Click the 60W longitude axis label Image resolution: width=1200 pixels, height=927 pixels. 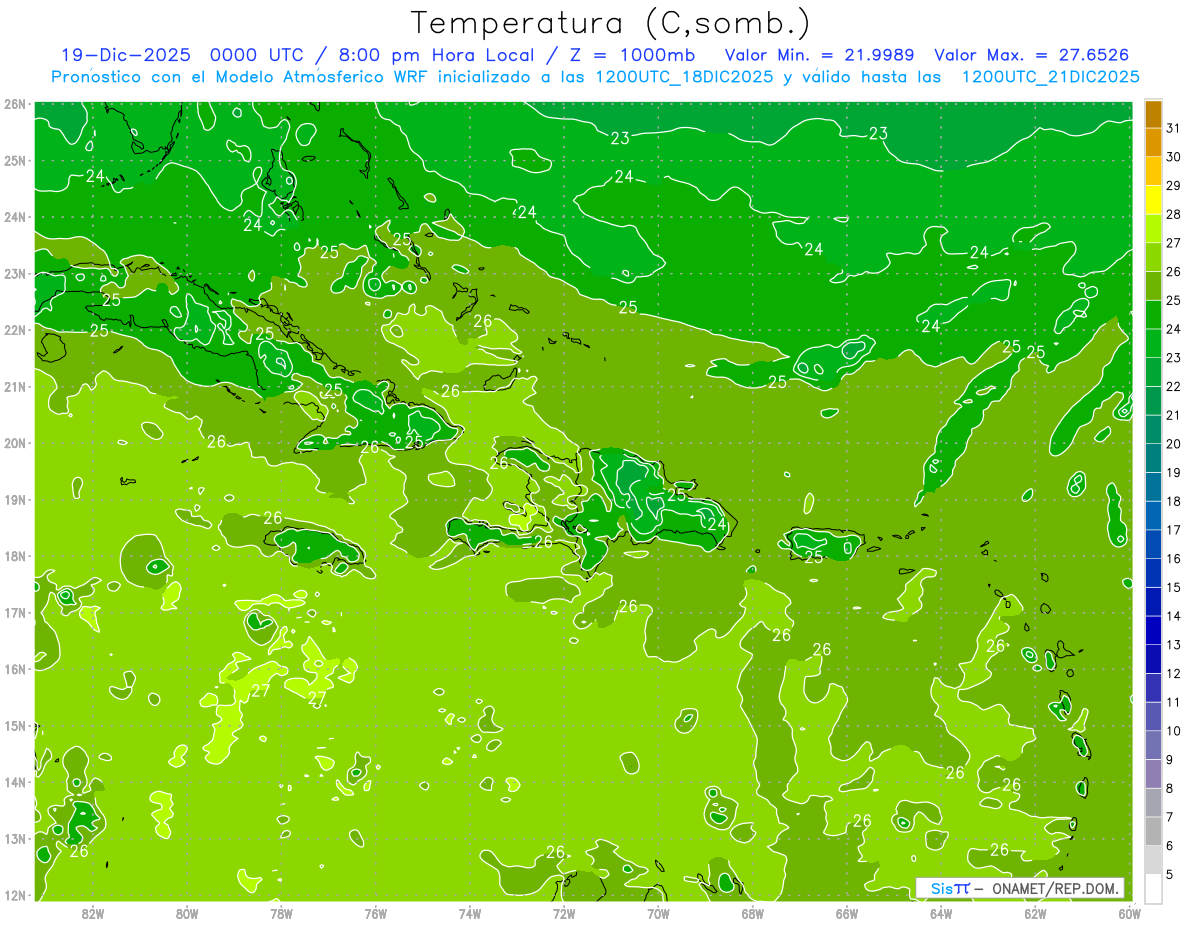tap(1130, 913)
